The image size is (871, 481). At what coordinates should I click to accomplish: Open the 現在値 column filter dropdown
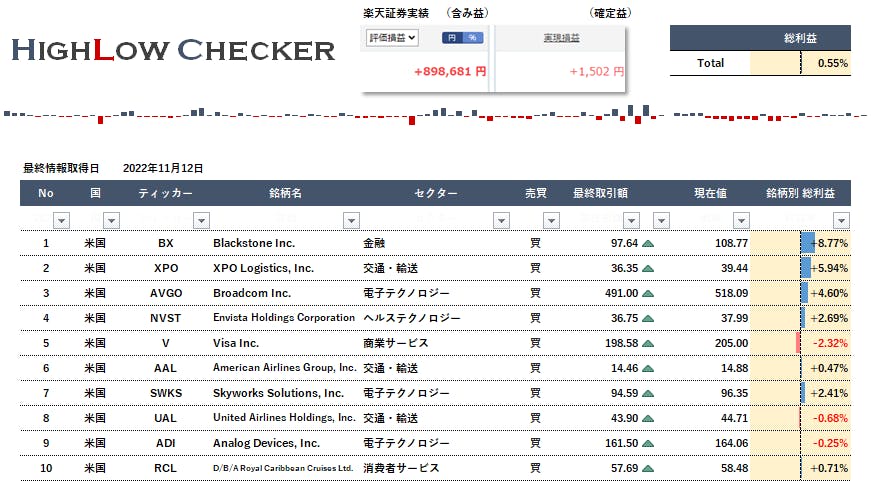click(x=739, y=220)
